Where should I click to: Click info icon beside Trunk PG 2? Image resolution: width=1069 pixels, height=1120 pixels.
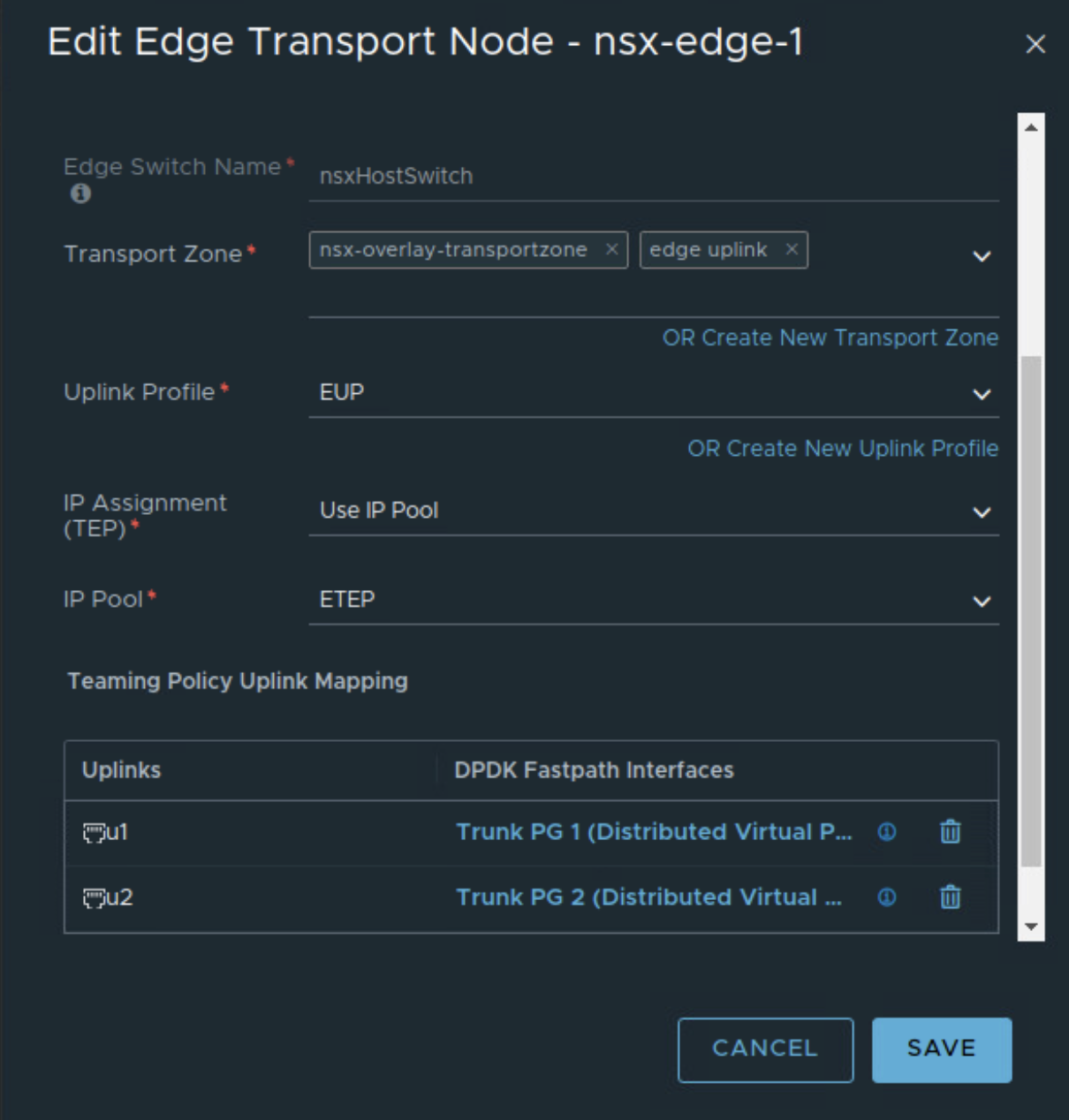click(887, 897)
